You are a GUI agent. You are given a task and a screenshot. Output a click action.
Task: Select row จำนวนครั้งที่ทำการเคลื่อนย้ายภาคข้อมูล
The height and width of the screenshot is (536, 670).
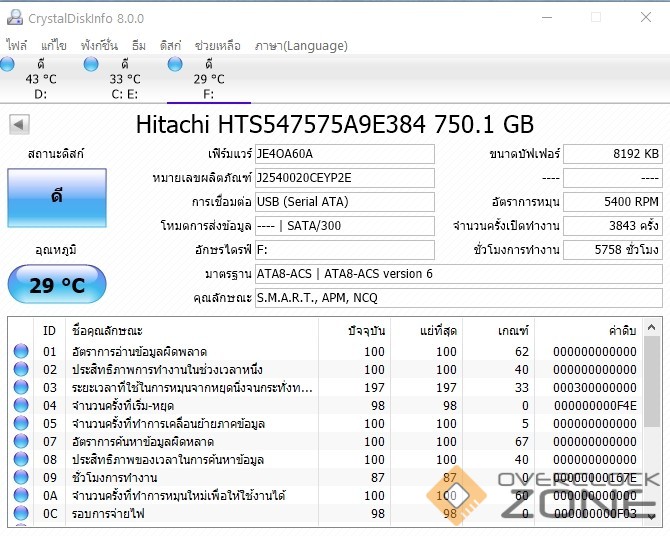[x=325, y=423]
